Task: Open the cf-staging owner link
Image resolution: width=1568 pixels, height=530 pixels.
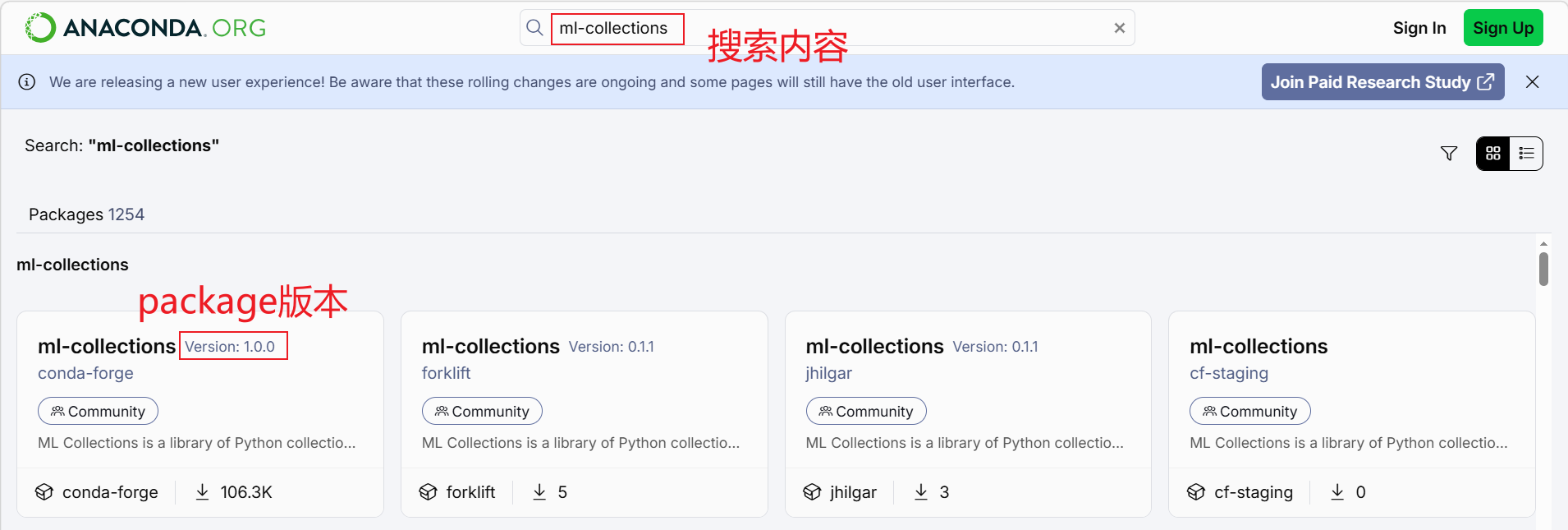Action: (x=1229, y=373)
